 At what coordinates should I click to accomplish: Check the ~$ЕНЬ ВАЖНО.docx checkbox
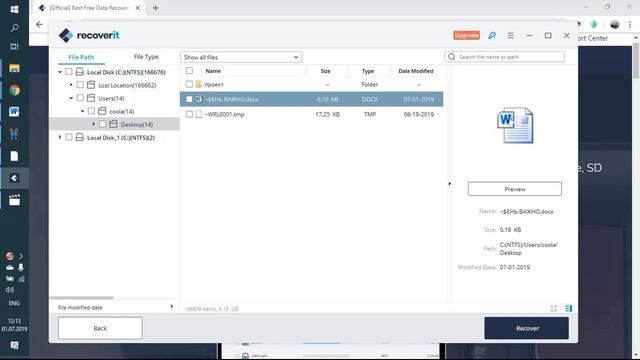tap(189, 99)
